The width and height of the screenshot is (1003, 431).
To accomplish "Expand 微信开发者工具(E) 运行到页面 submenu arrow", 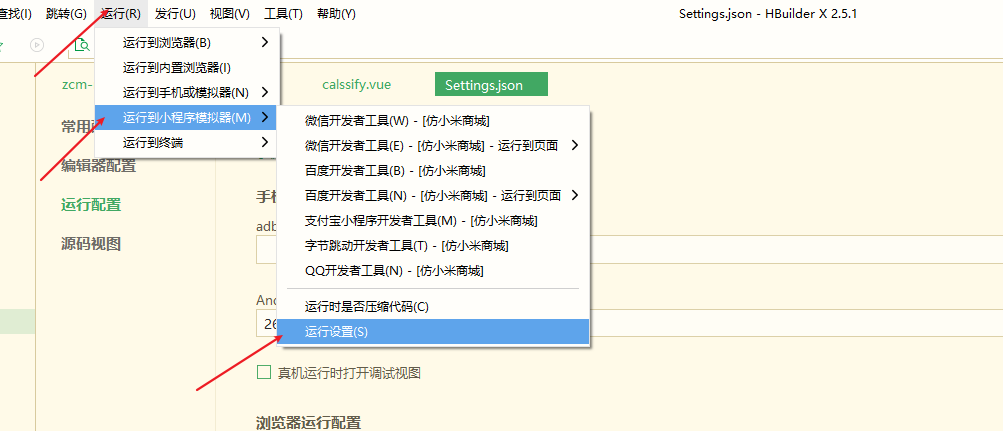I will [x=574, y=146].
